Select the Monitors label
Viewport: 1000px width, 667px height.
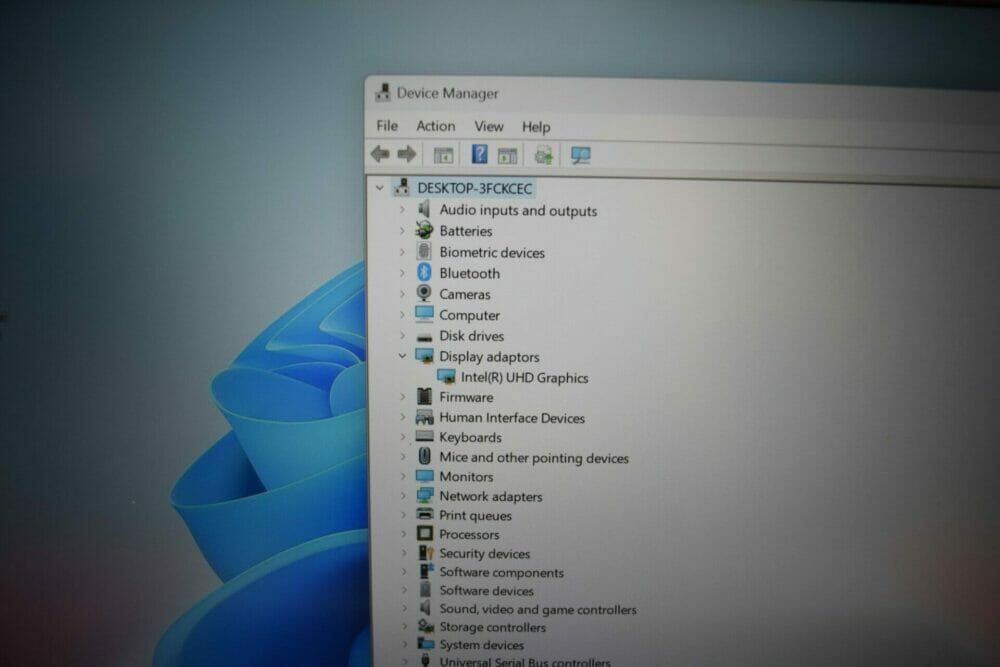pos(466,476)
